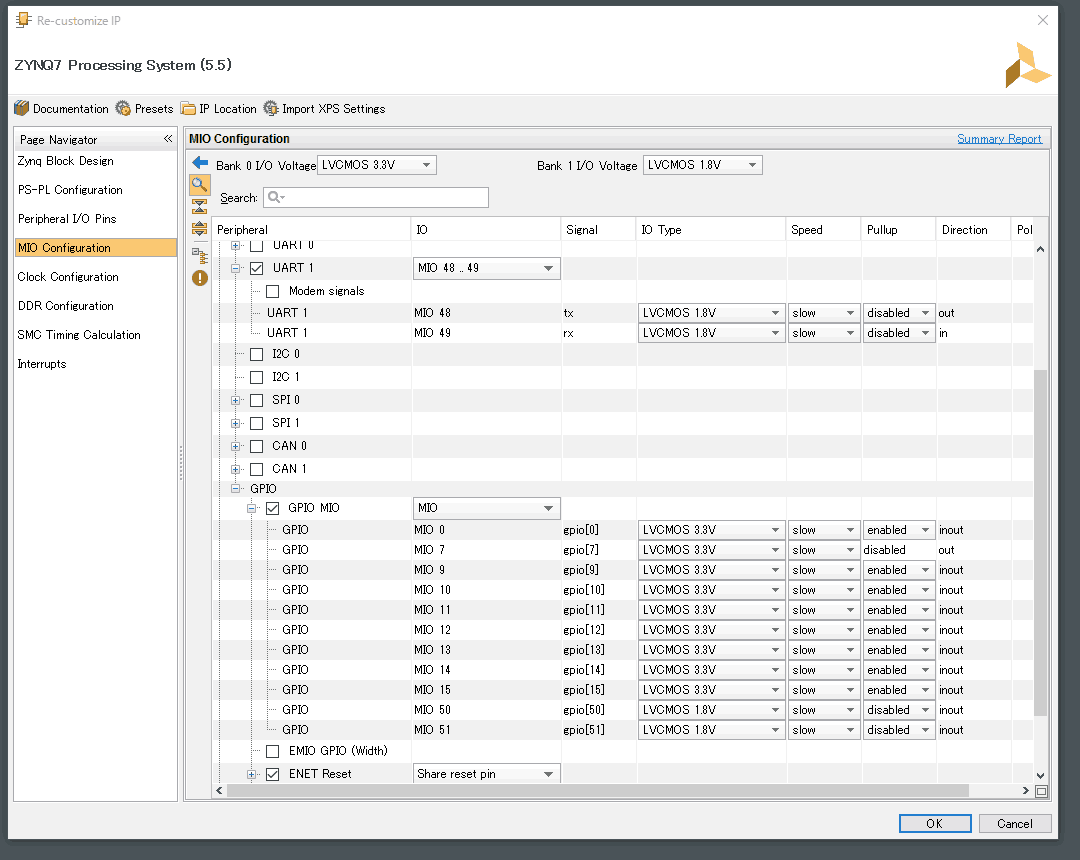Uncheck the GPIO MIO checkbox
Viewport: 1080px width, 860px height.
pos(273,509)
